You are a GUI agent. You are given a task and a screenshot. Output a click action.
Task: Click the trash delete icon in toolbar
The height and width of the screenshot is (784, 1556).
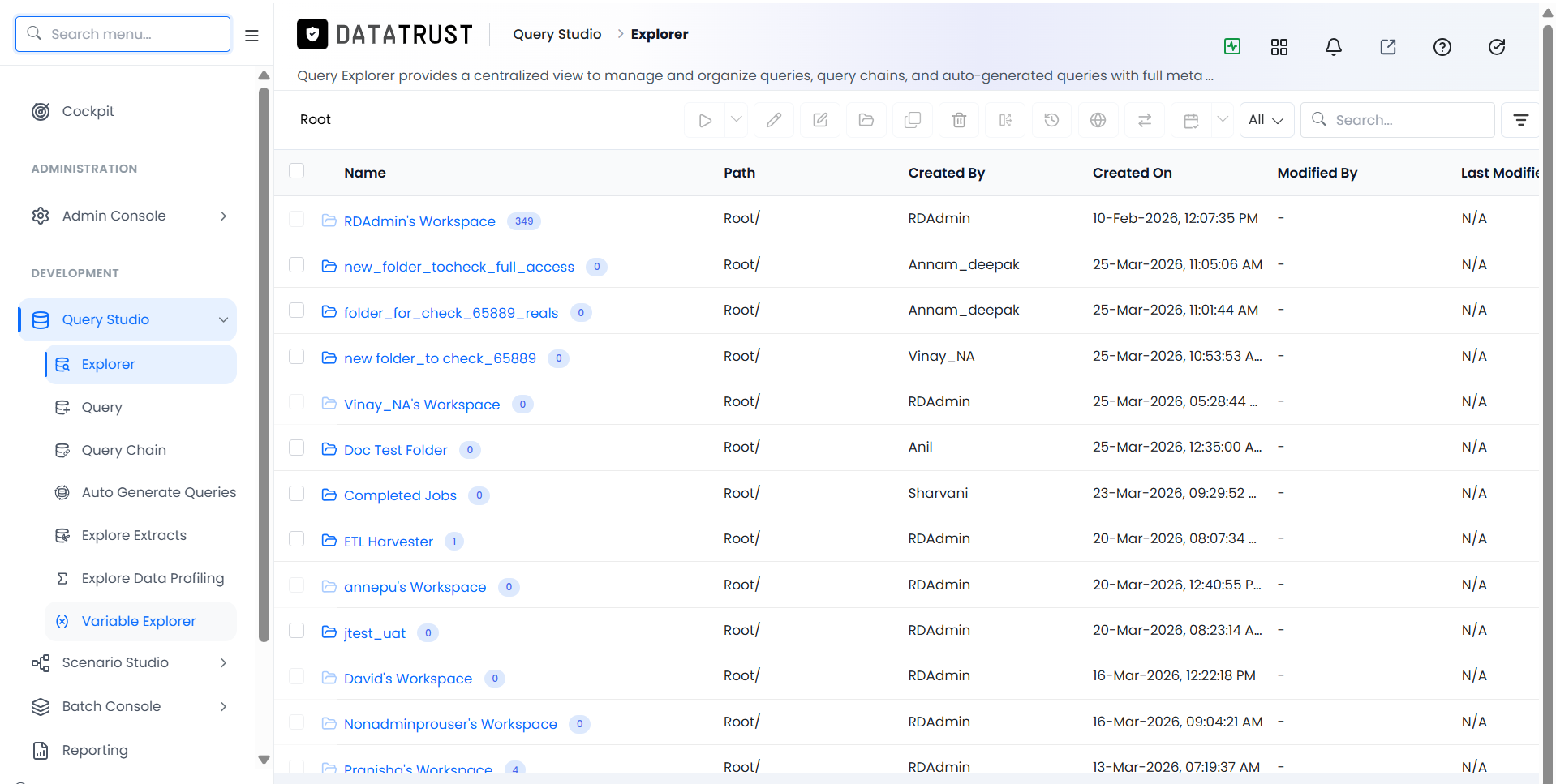pyautogui.click(x=959, y=120)
